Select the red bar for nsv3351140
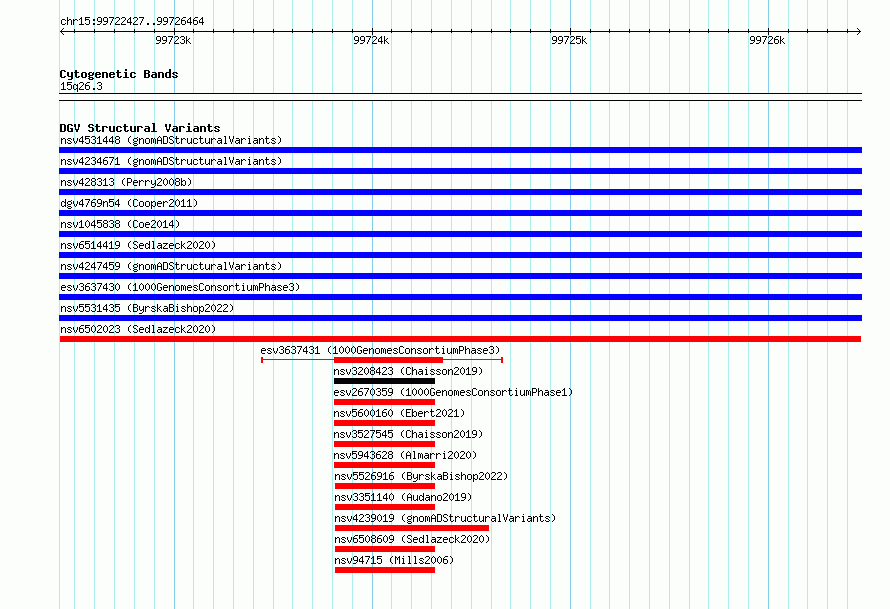 point(385,507)
